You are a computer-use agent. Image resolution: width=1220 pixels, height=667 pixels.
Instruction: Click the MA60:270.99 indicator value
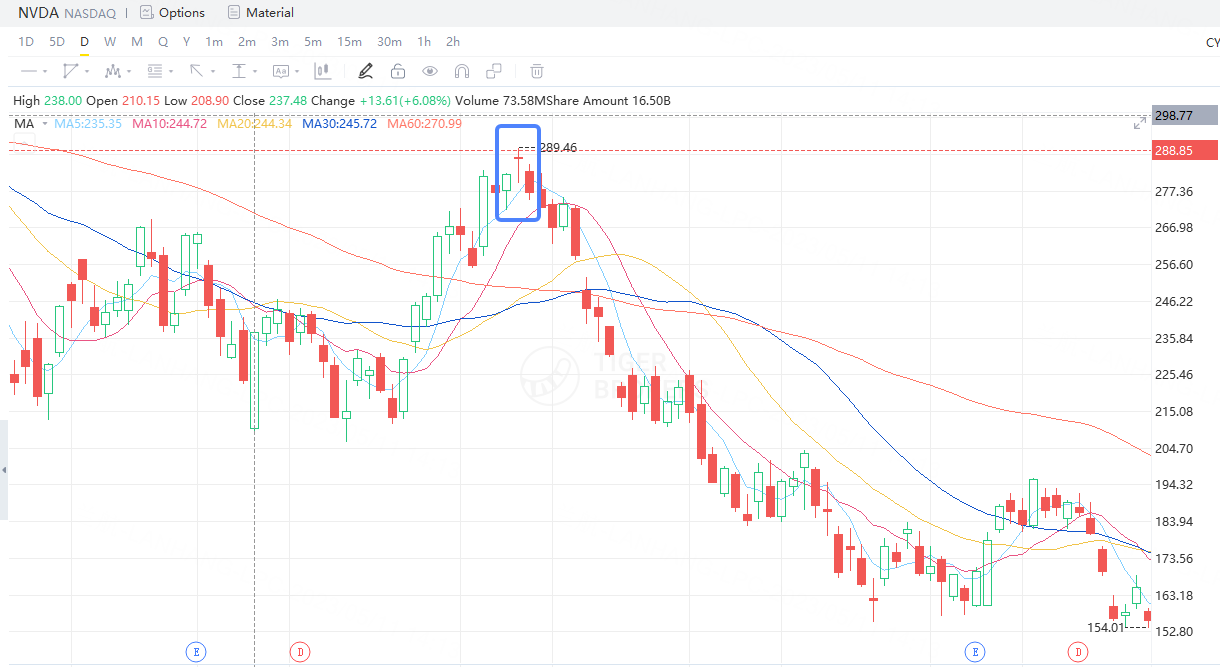click(x=424, y=123)
